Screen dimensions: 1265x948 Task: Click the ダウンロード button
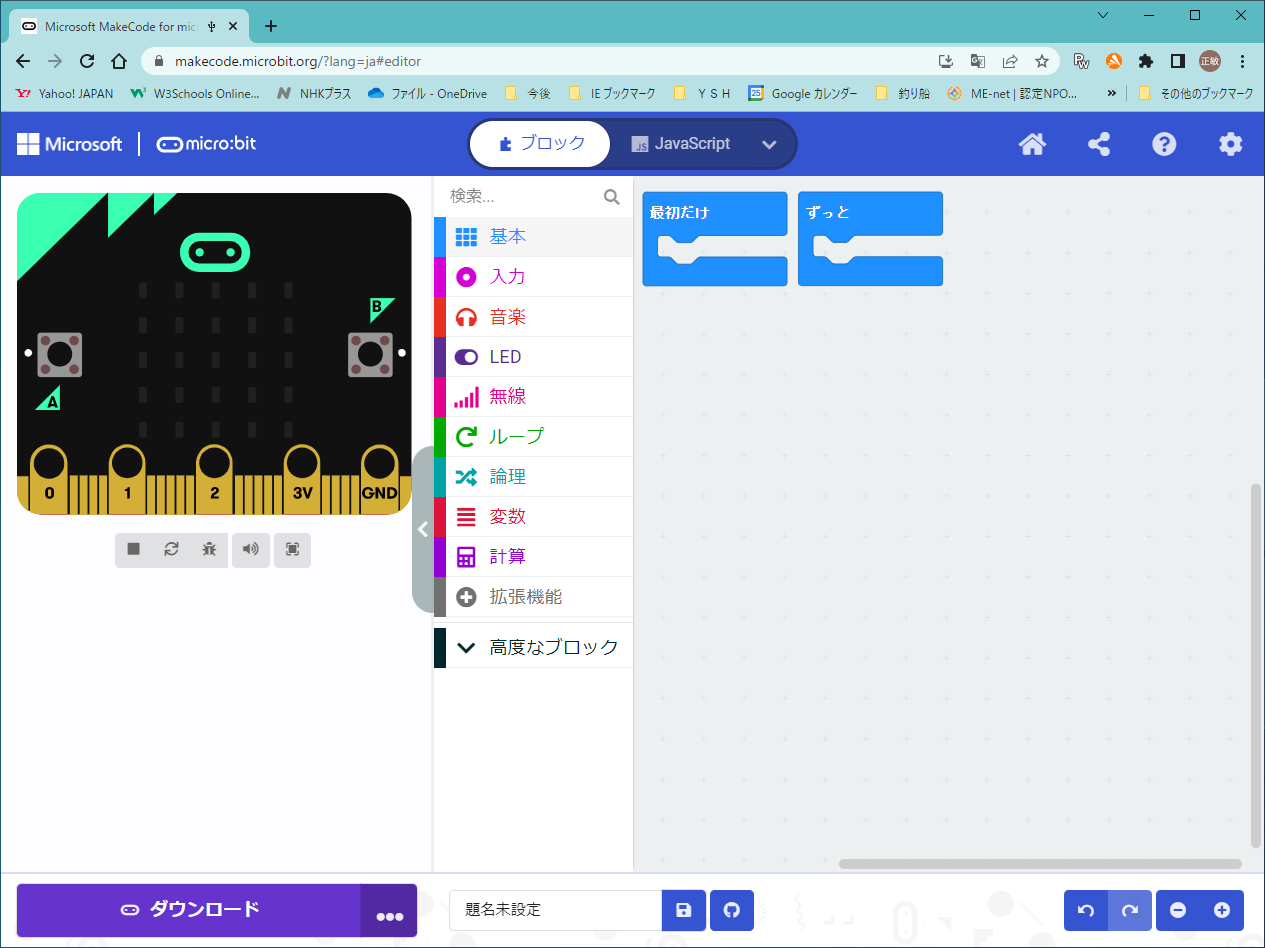point(189,911)
